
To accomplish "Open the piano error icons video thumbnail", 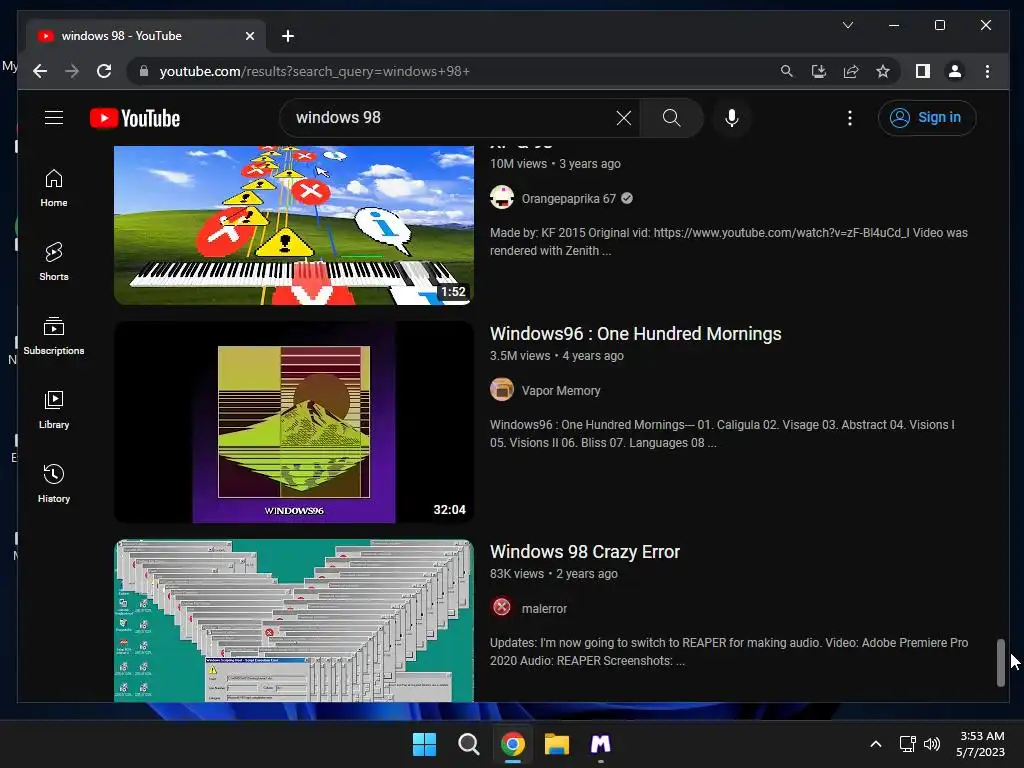I will tap(294, 225).
